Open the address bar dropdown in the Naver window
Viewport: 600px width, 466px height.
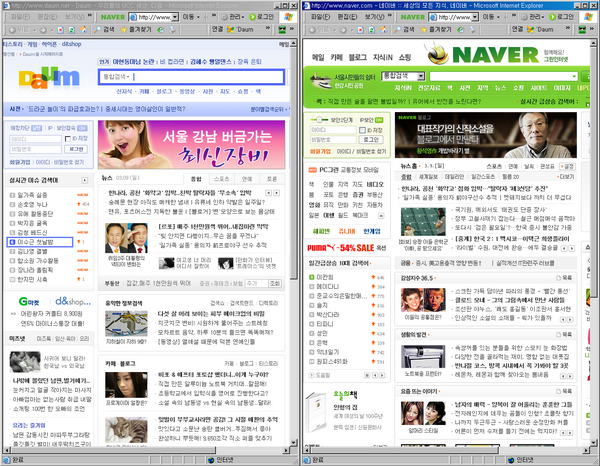(475, 17)
